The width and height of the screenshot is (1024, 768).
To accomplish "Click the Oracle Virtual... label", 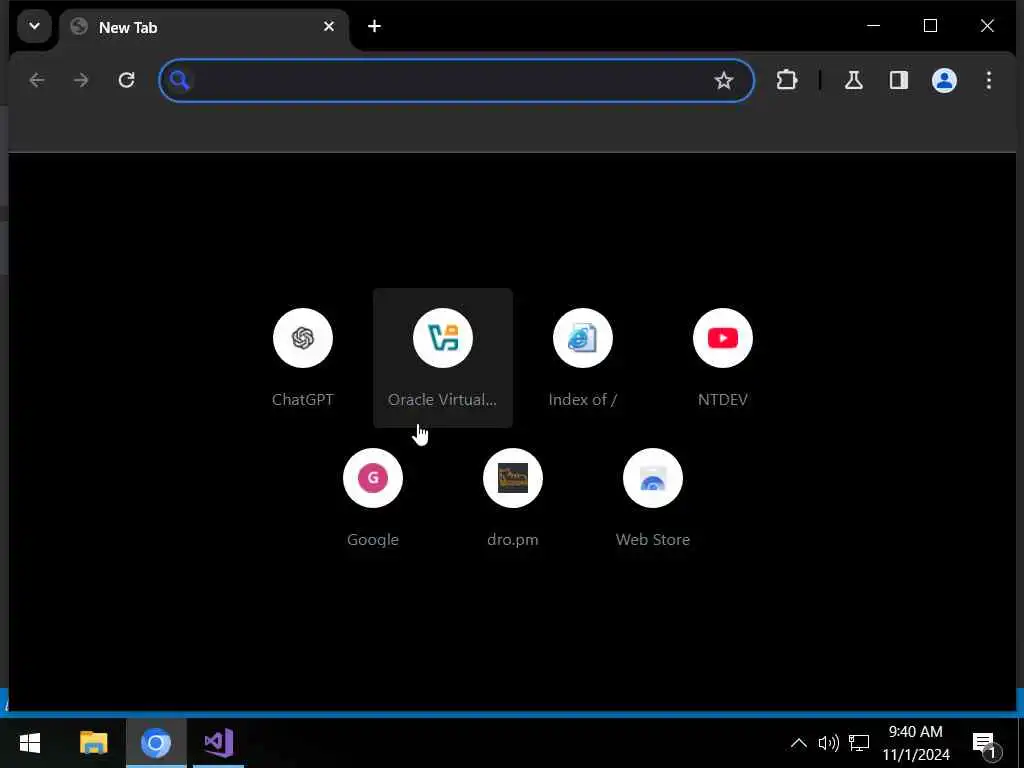I will (442, 400).
